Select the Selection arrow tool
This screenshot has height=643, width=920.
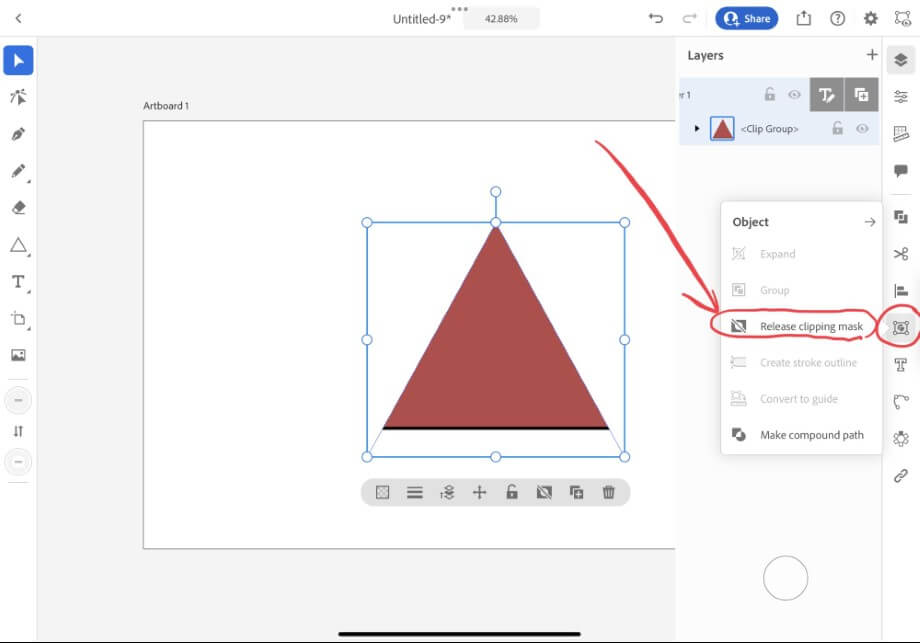[18, 60]
